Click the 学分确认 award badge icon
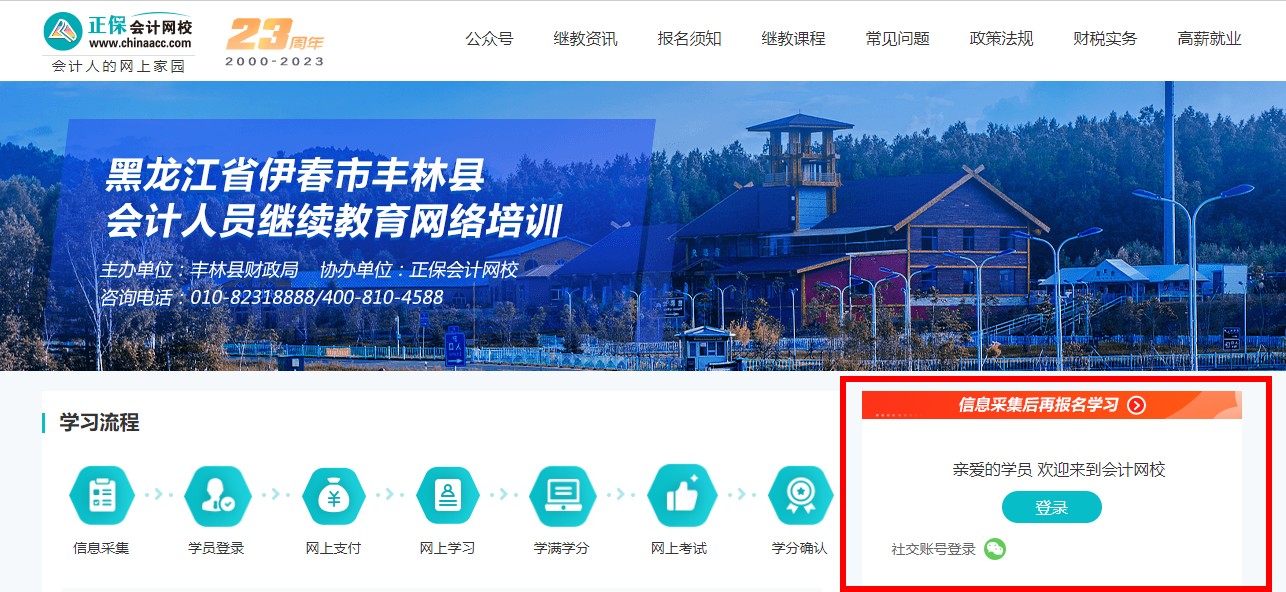 [799, 496]
